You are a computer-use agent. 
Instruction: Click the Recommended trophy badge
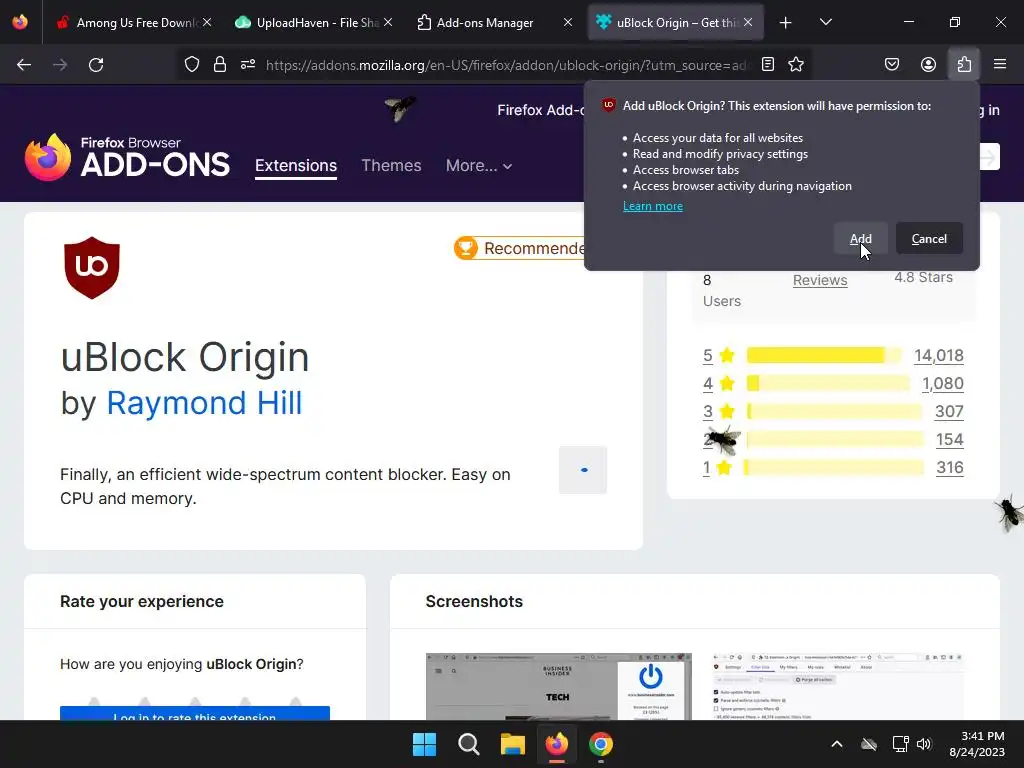coord(520,248)
